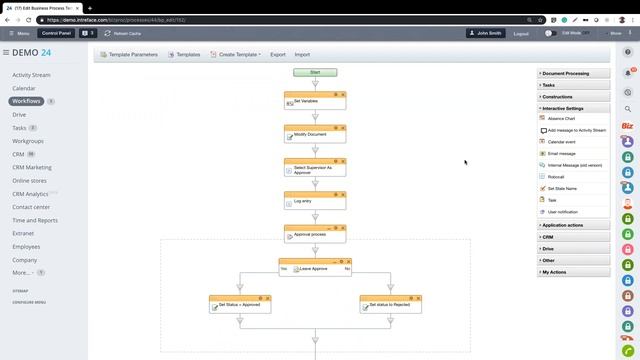
Task: Expand the CRM activities section
Action: pyautogui.click(x=573, y=237)
